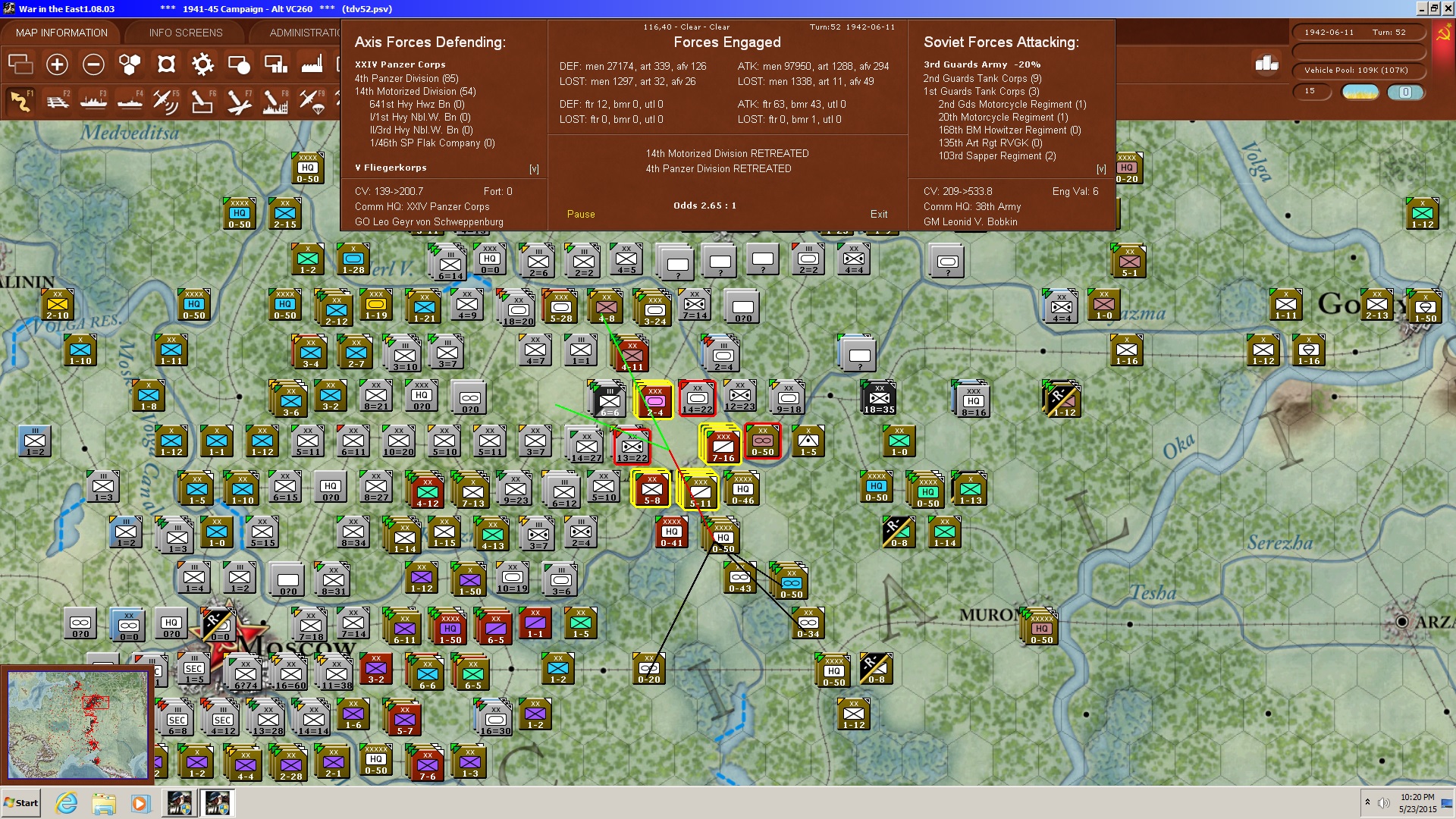Select F3 naval transport mode
This screenshot has width=1456, height=819.
point(93,101)
